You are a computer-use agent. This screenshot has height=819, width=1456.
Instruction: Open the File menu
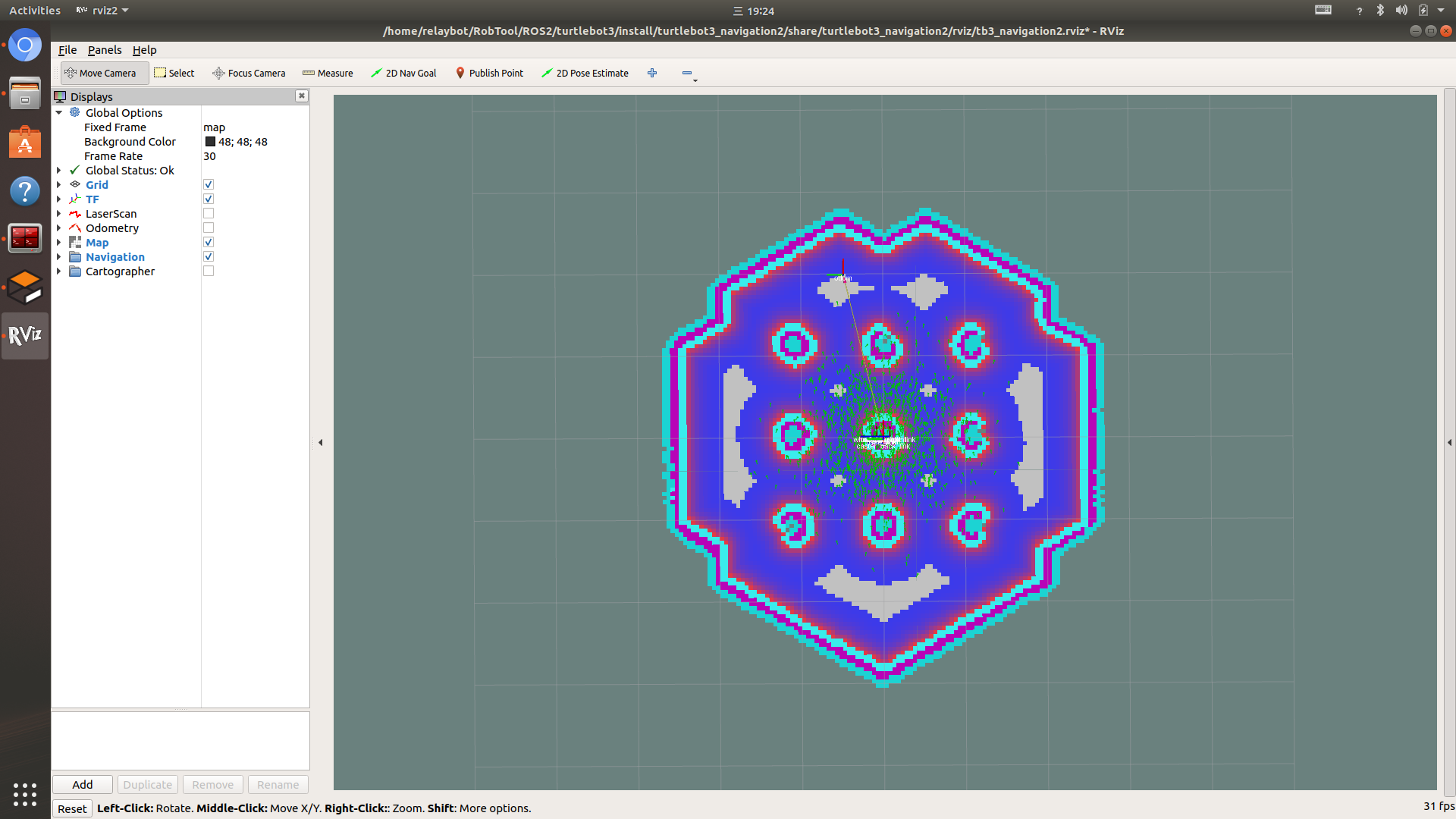click(x=67, y=50)
